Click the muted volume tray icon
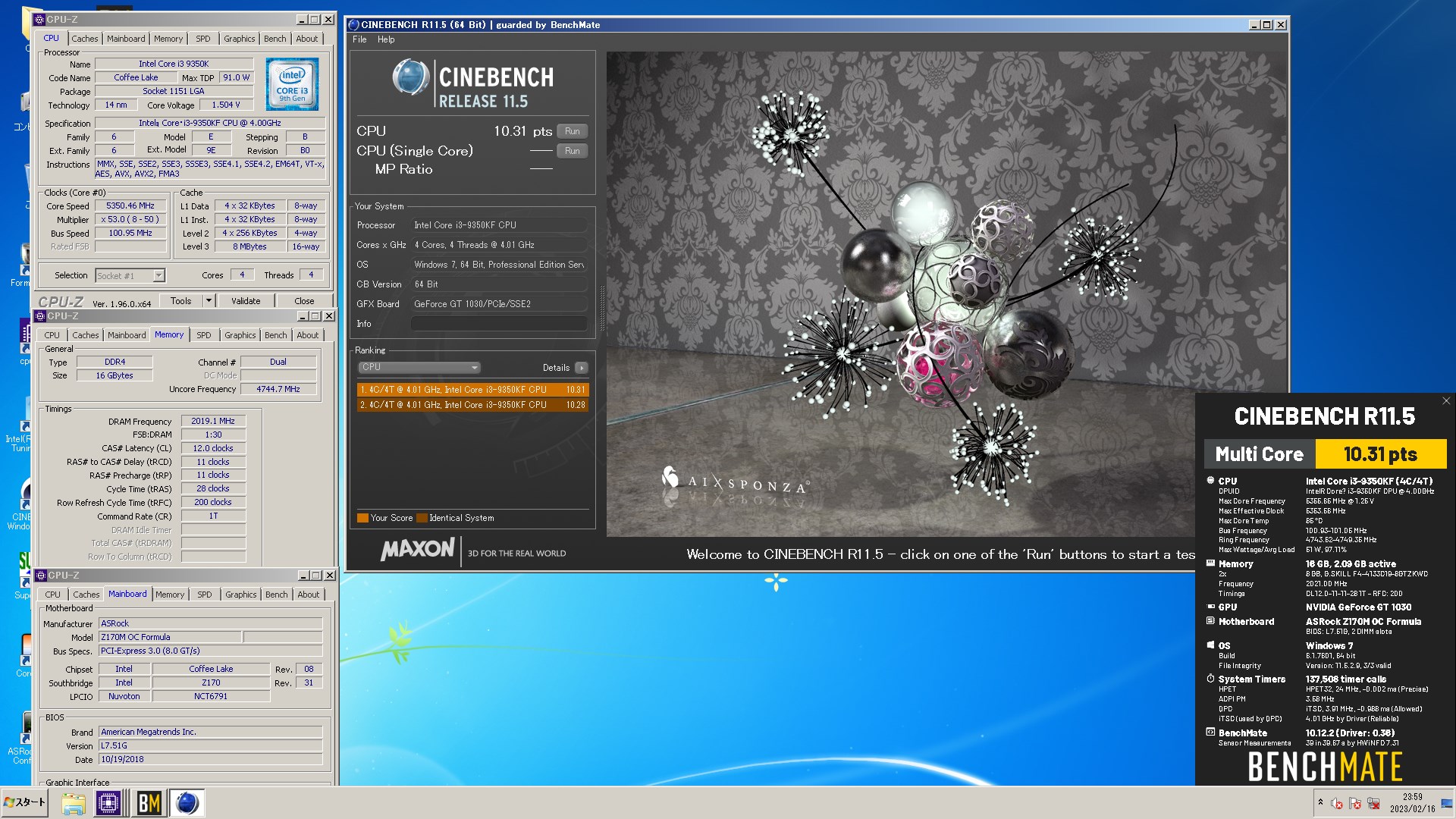The height and width of the screenshot is (819, 1456). [1336, 804]
